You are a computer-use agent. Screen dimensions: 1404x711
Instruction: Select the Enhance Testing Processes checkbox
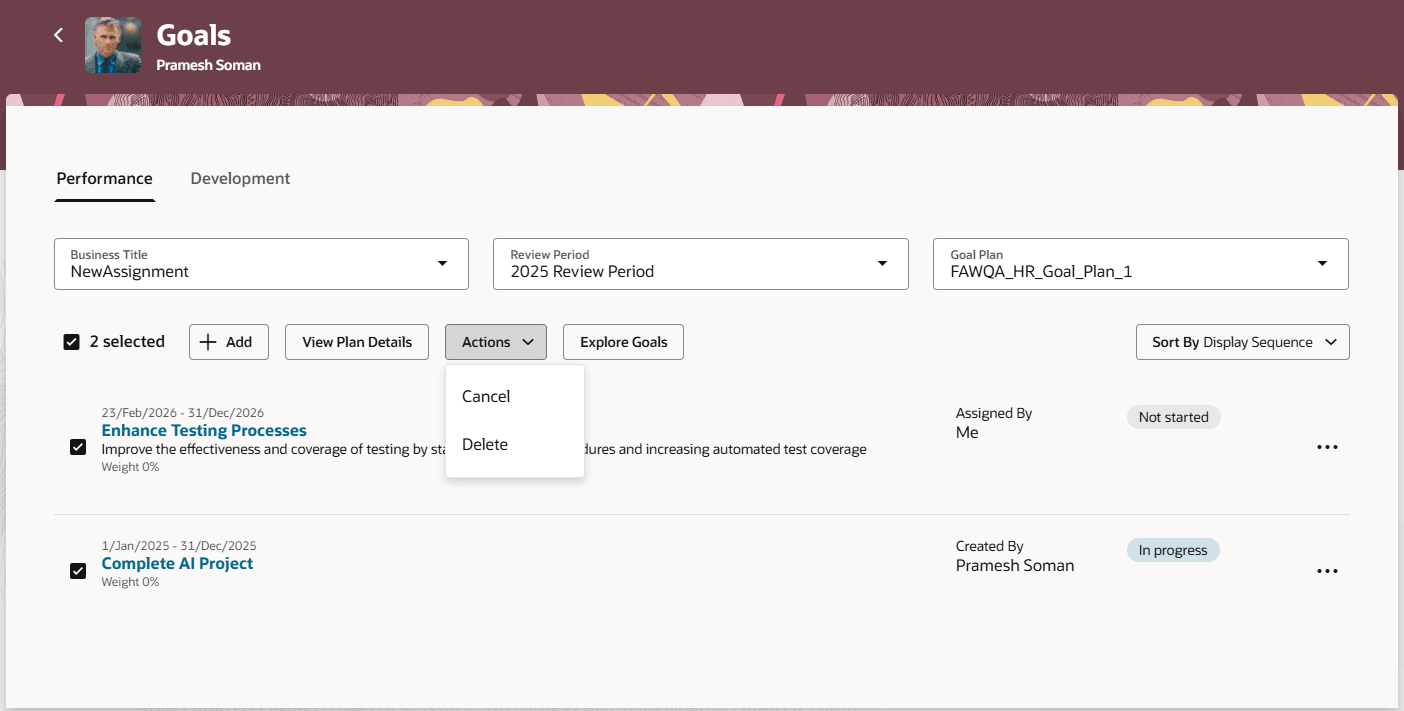point(77,447)
